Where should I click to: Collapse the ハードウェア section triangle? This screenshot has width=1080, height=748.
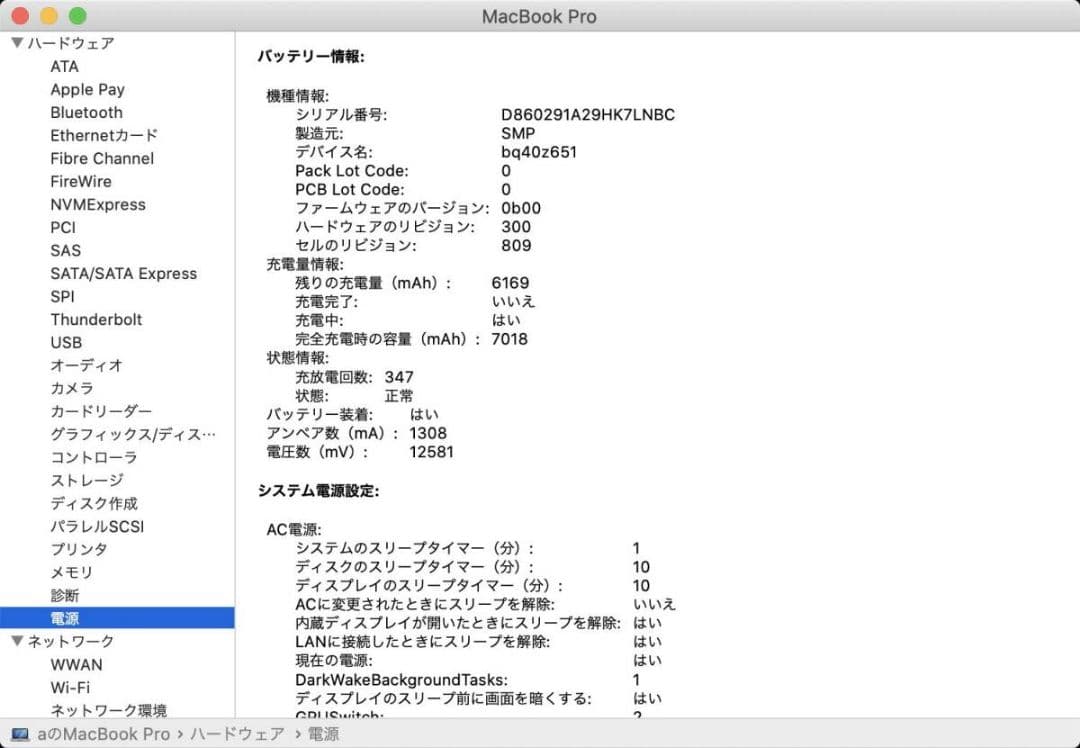click(16, 42)
